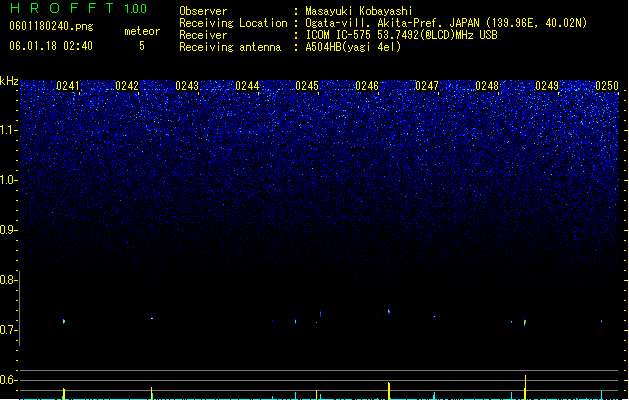
Task: Click the HROFFT 1.0.0 title text
Action: [x=78, y=8]
